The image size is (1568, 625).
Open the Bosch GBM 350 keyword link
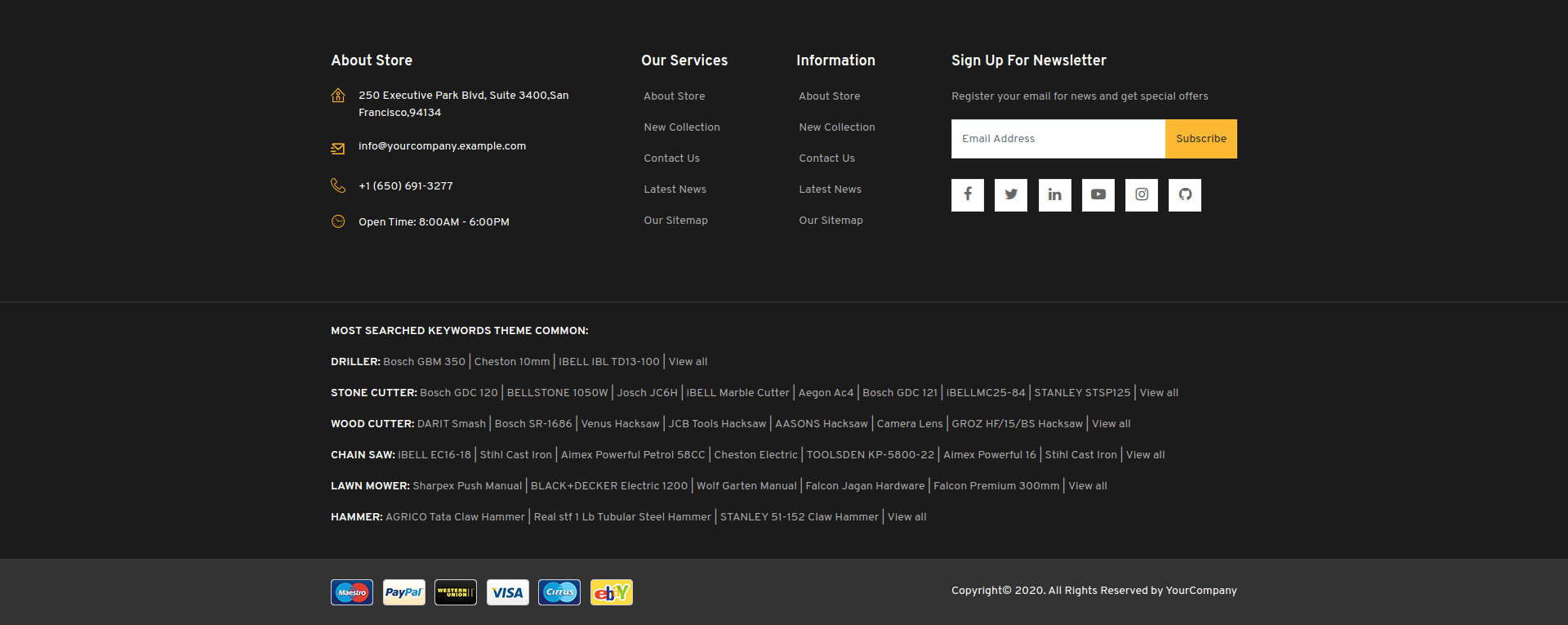424,362
